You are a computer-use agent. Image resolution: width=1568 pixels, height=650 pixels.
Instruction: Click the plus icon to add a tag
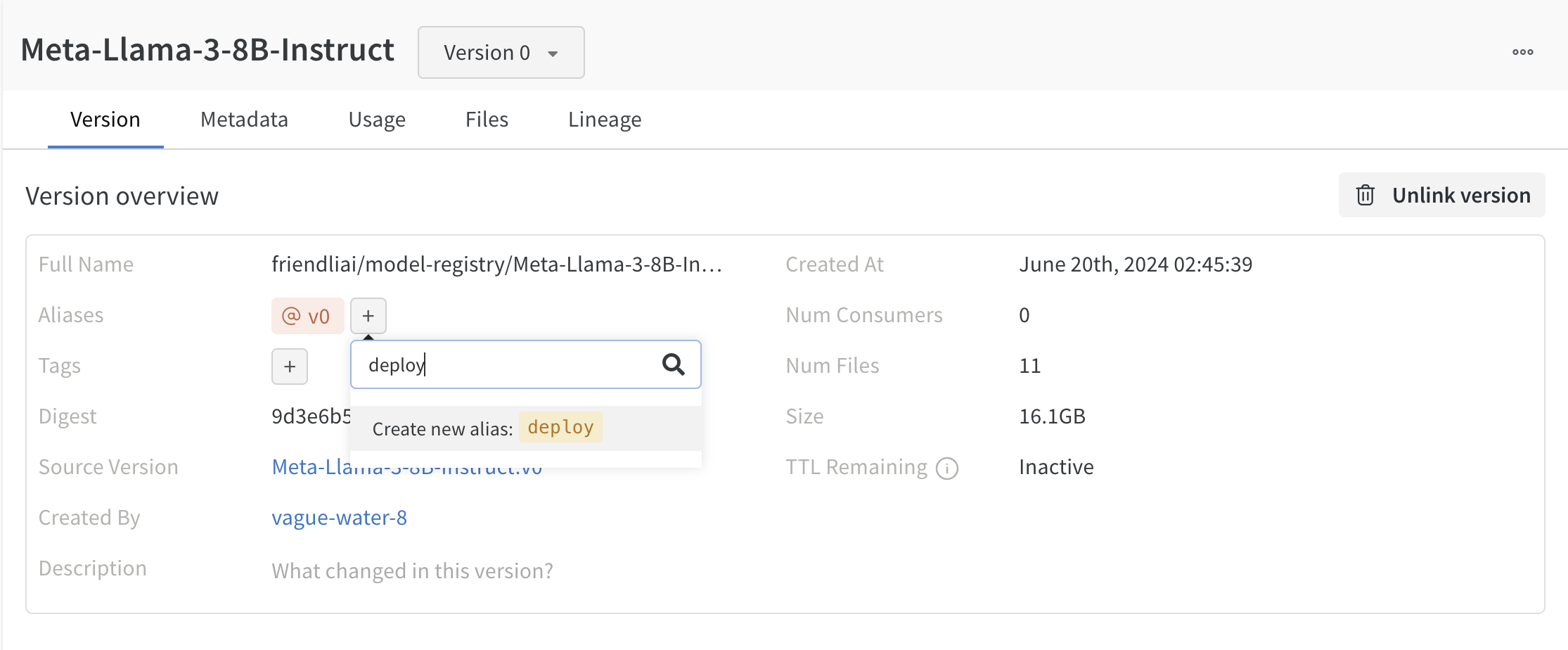[x=289, y=366]
